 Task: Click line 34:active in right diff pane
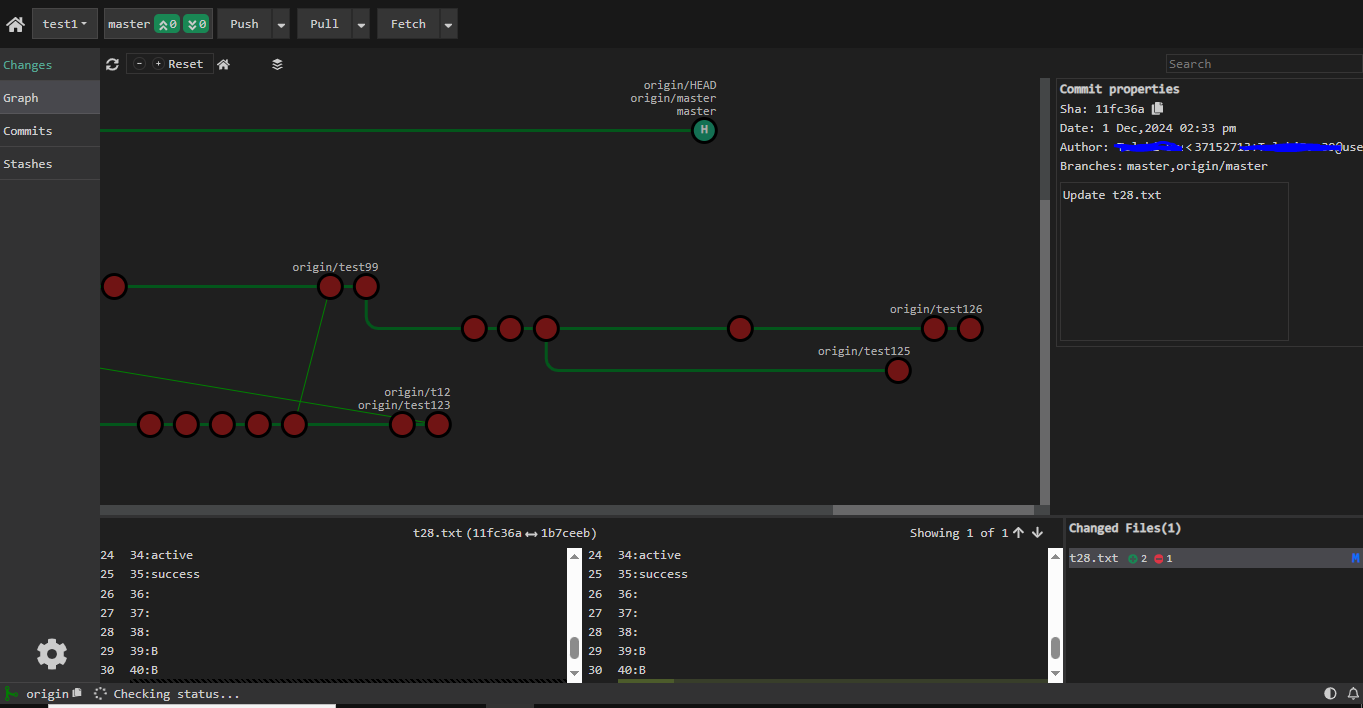click(x=649, y=555)
